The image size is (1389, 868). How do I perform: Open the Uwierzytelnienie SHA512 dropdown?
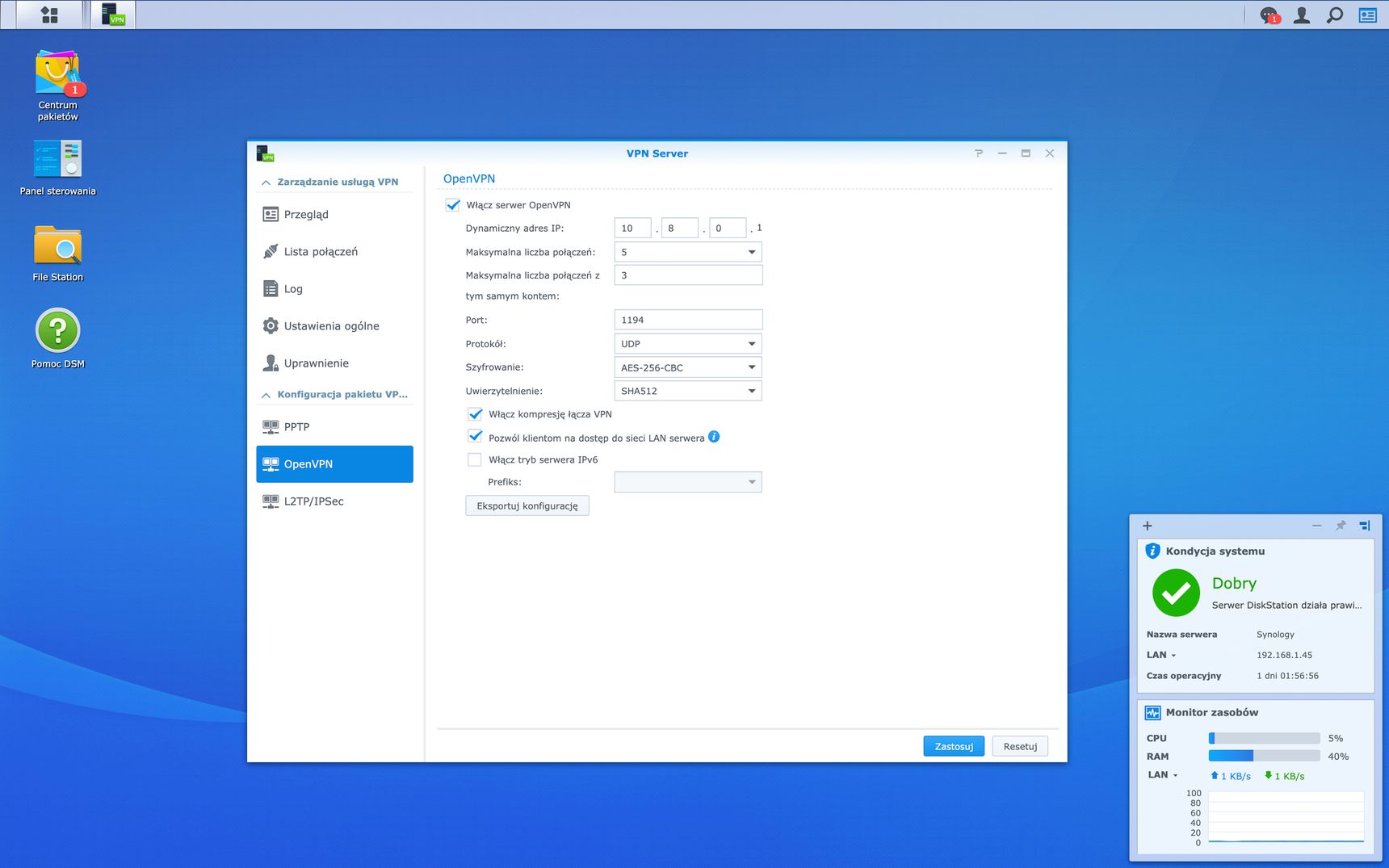[x=688, y=391]
